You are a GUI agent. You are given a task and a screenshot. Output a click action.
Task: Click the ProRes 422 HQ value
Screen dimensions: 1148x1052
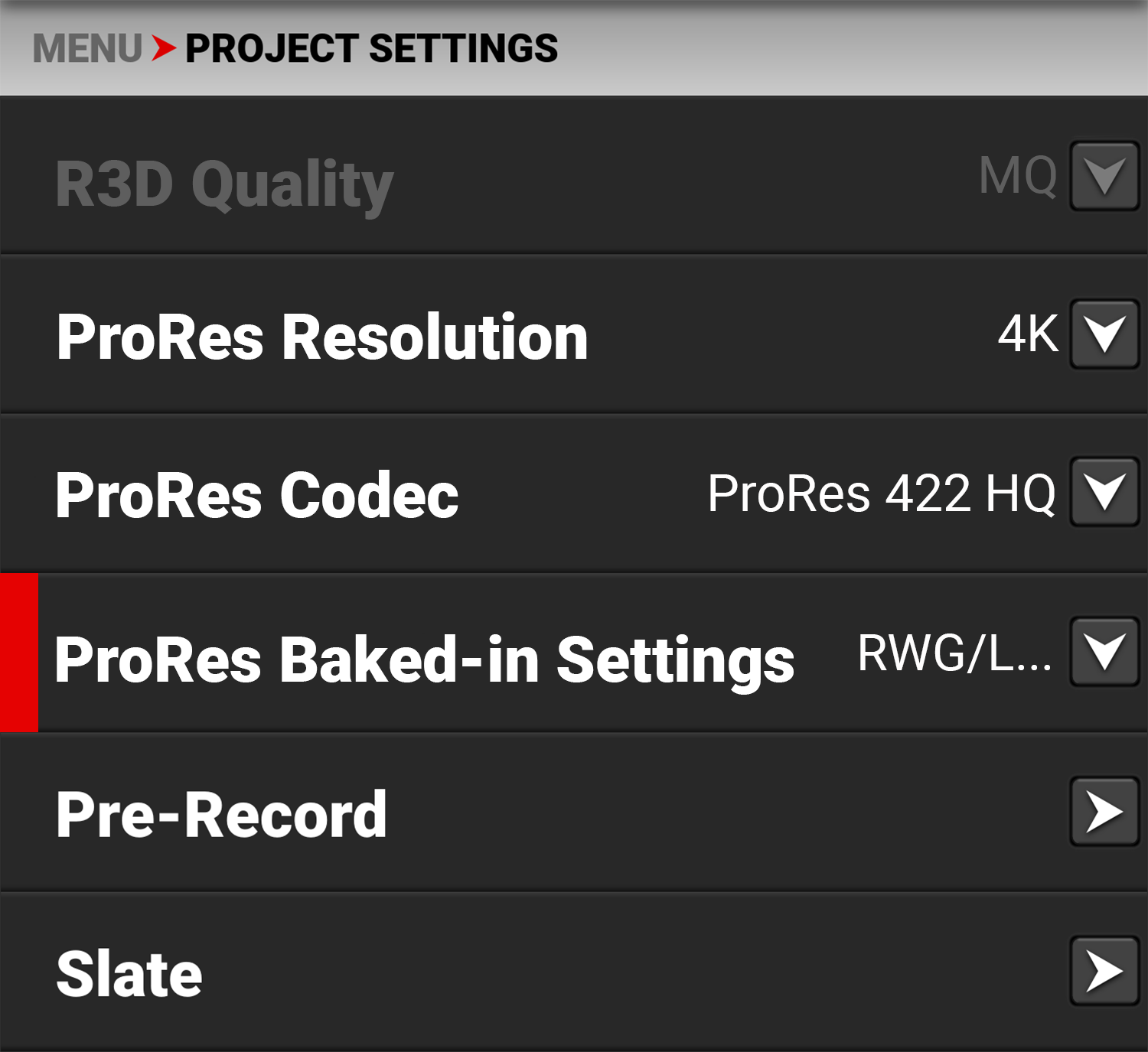(882, 493)
